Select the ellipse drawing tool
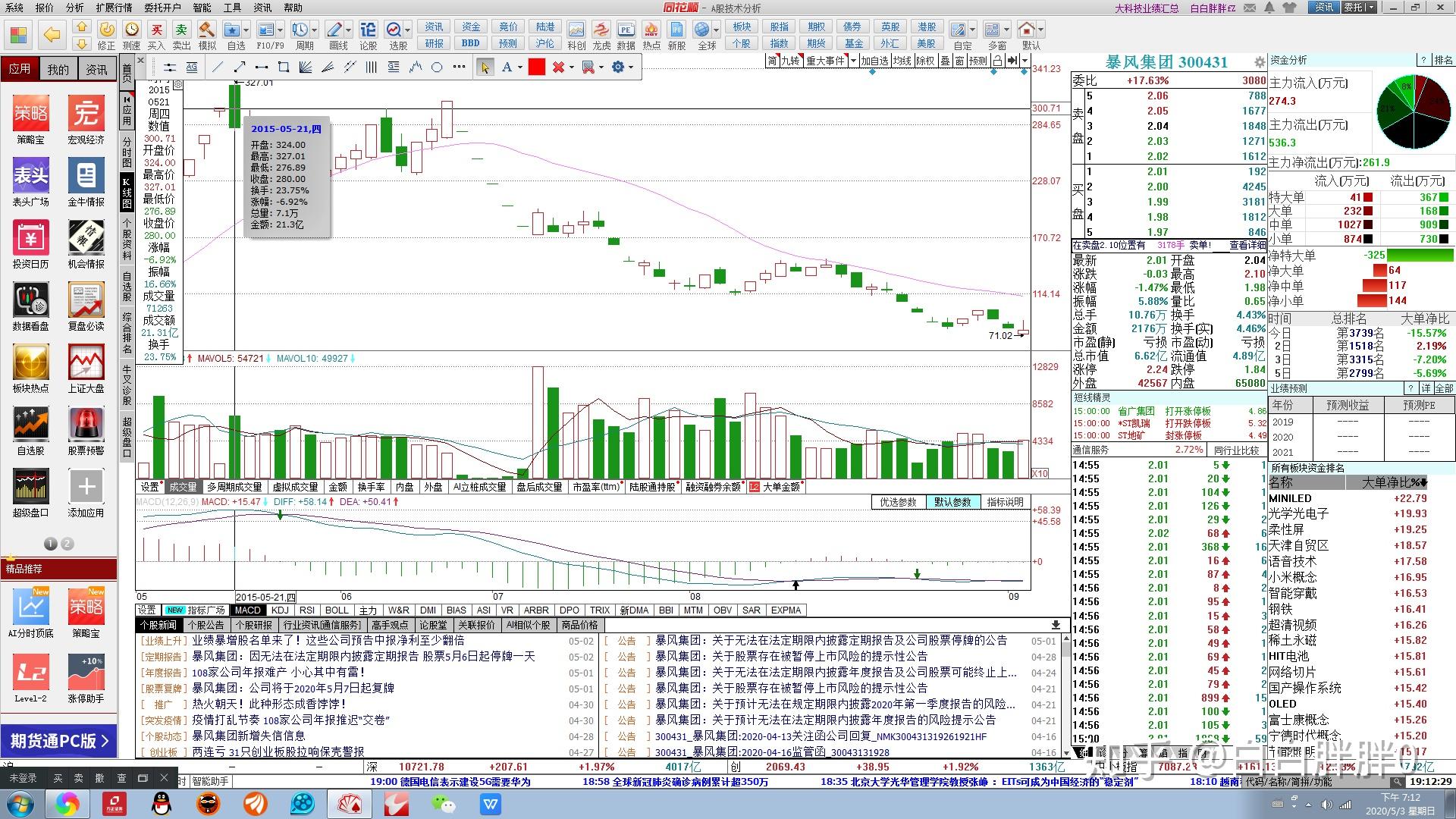The width and height of the screenshot is (1456, 819). click(x=437, y=67)
